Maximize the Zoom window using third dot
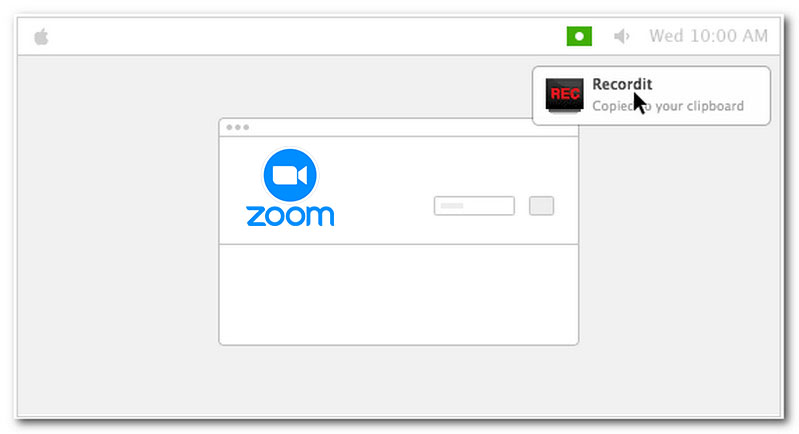 pos(246,127)
